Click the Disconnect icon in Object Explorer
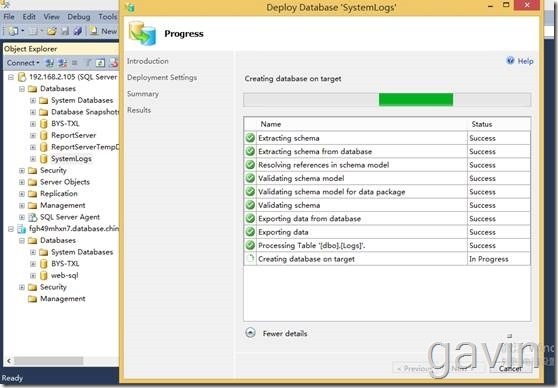The image size is (558, 388). [x=63, y=63]
